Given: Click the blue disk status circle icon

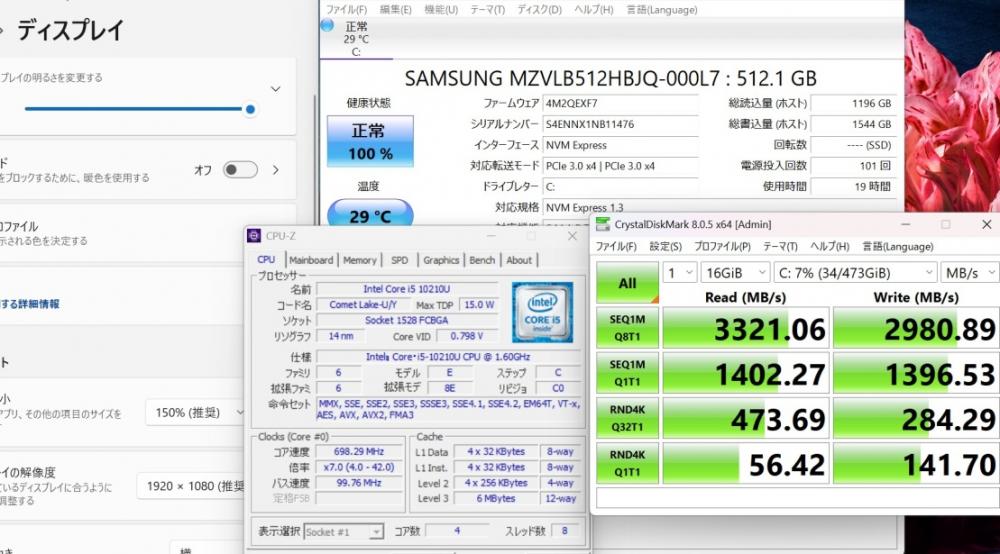Looking at the screenshot, I should click(327, 26).
